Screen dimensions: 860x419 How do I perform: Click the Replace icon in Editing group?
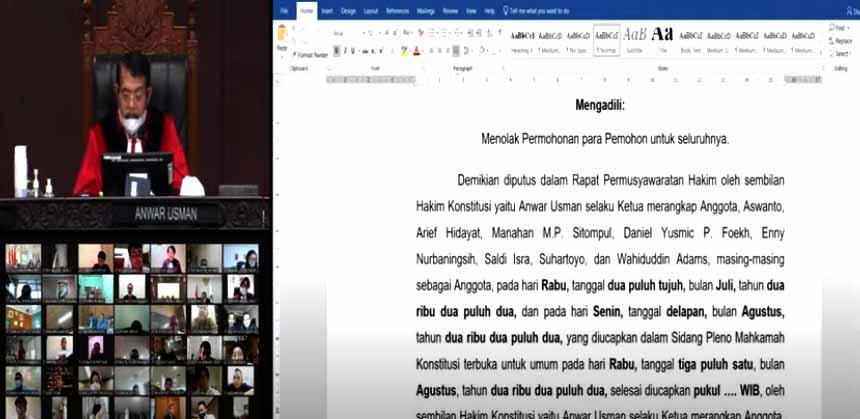click(839, 43)
